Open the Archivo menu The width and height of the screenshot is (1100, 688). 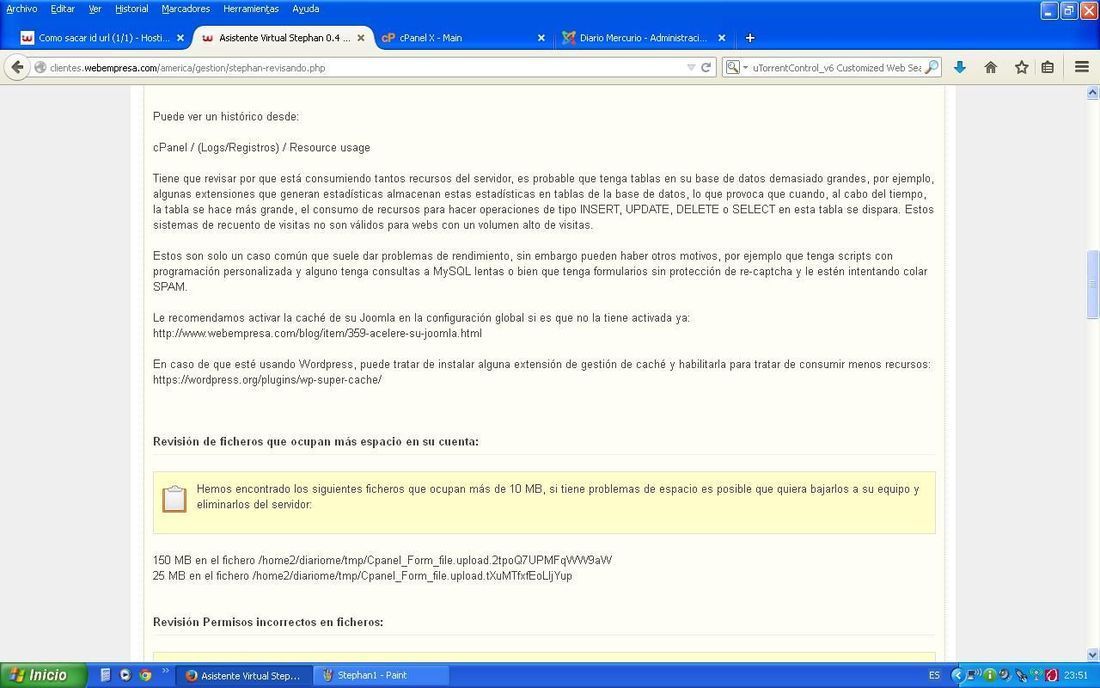[22, 8]
